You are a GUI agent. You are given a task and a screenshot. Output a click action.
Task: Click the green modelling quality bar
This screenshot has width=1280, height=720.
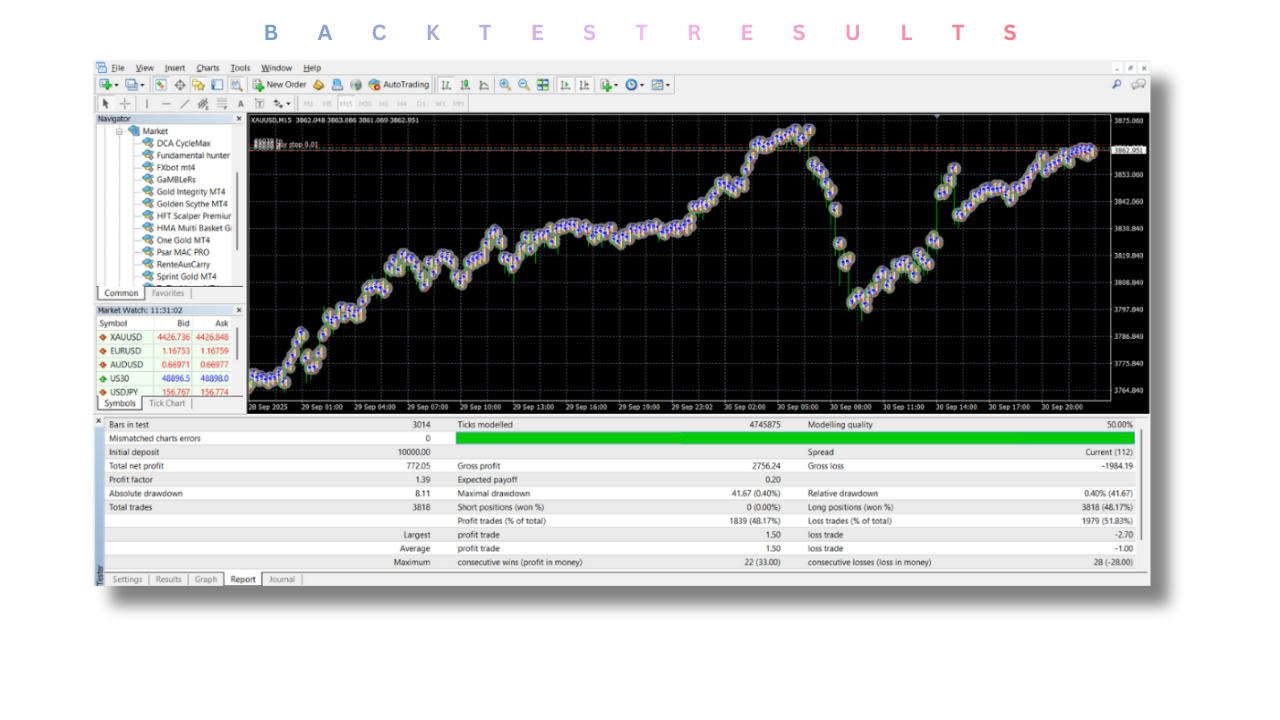[x=795, y=438]
